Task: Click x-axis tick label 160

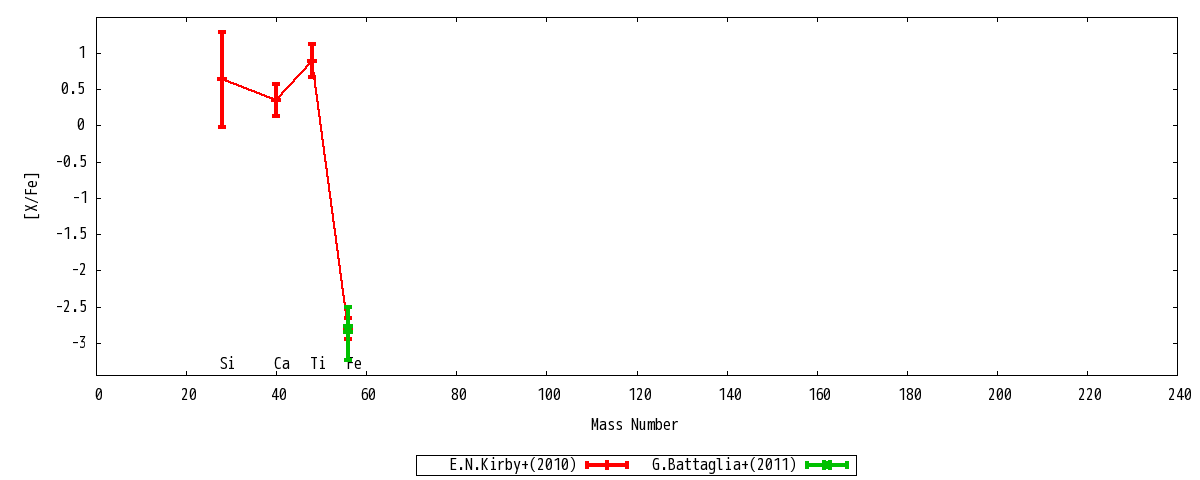Action: coord(818,395)
